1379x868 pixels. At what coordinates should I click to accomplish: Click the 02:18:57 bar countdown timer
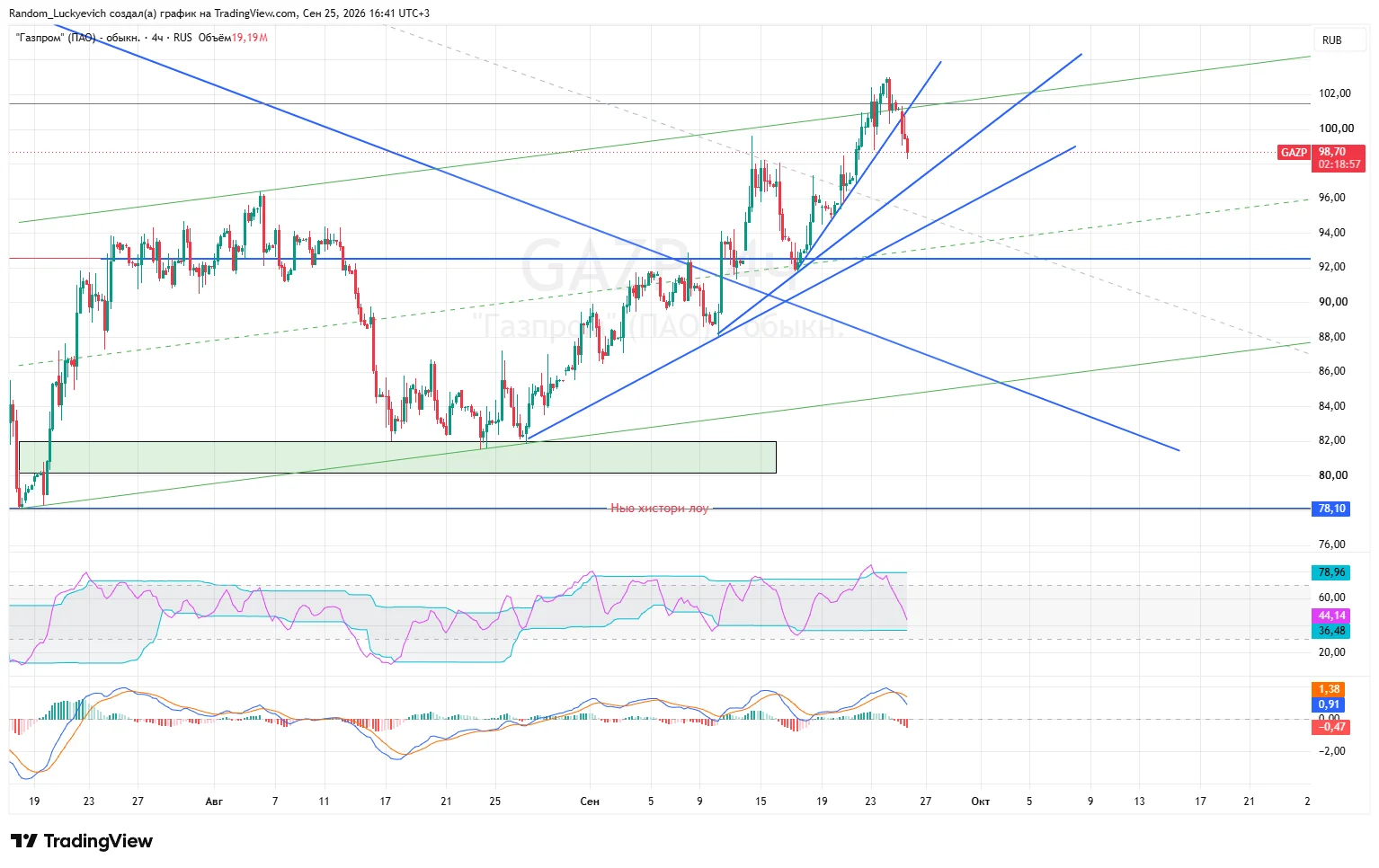[x=1339, y=164]
